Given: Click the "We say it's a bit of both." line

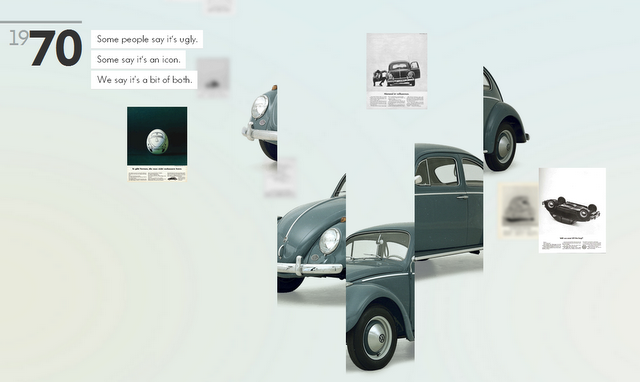Looking at the screenshot, I should click(x=144, y=80).
